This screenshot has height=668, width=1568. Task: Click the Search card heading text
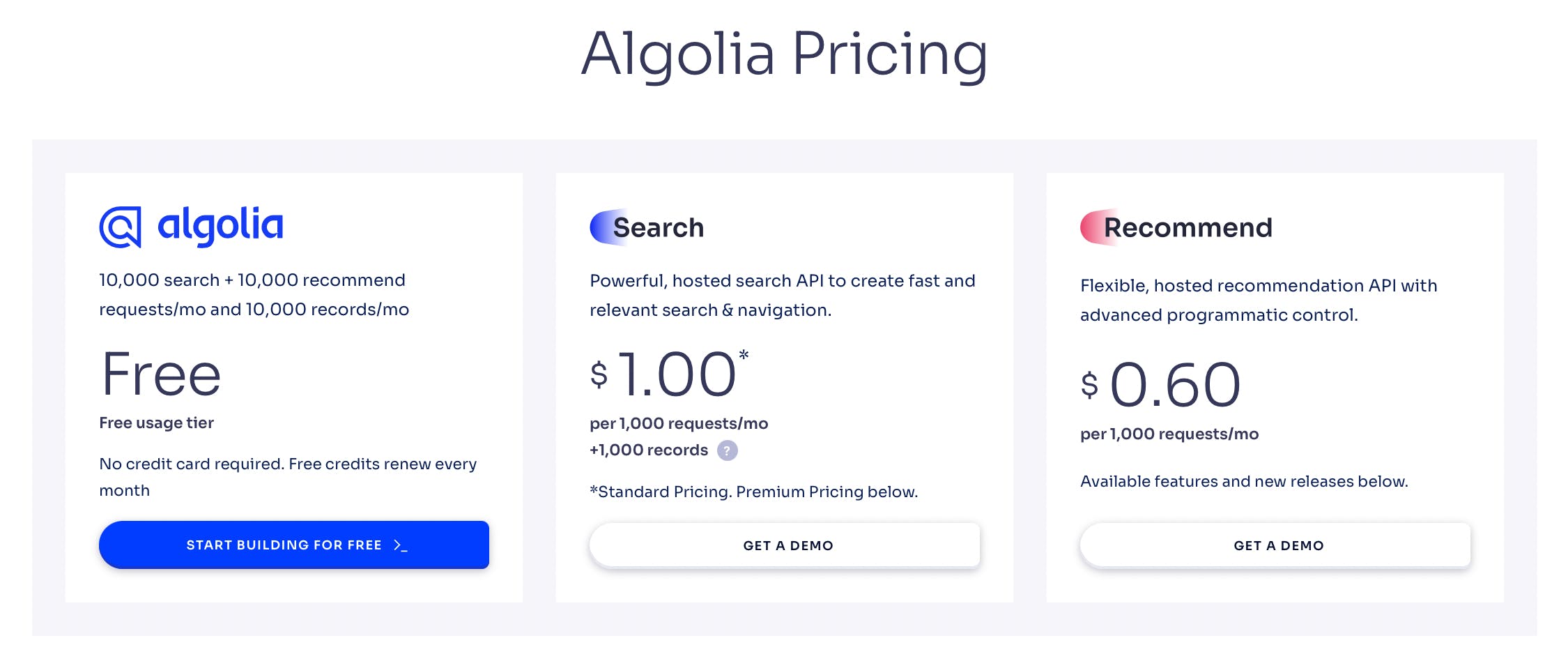point(659,228)
